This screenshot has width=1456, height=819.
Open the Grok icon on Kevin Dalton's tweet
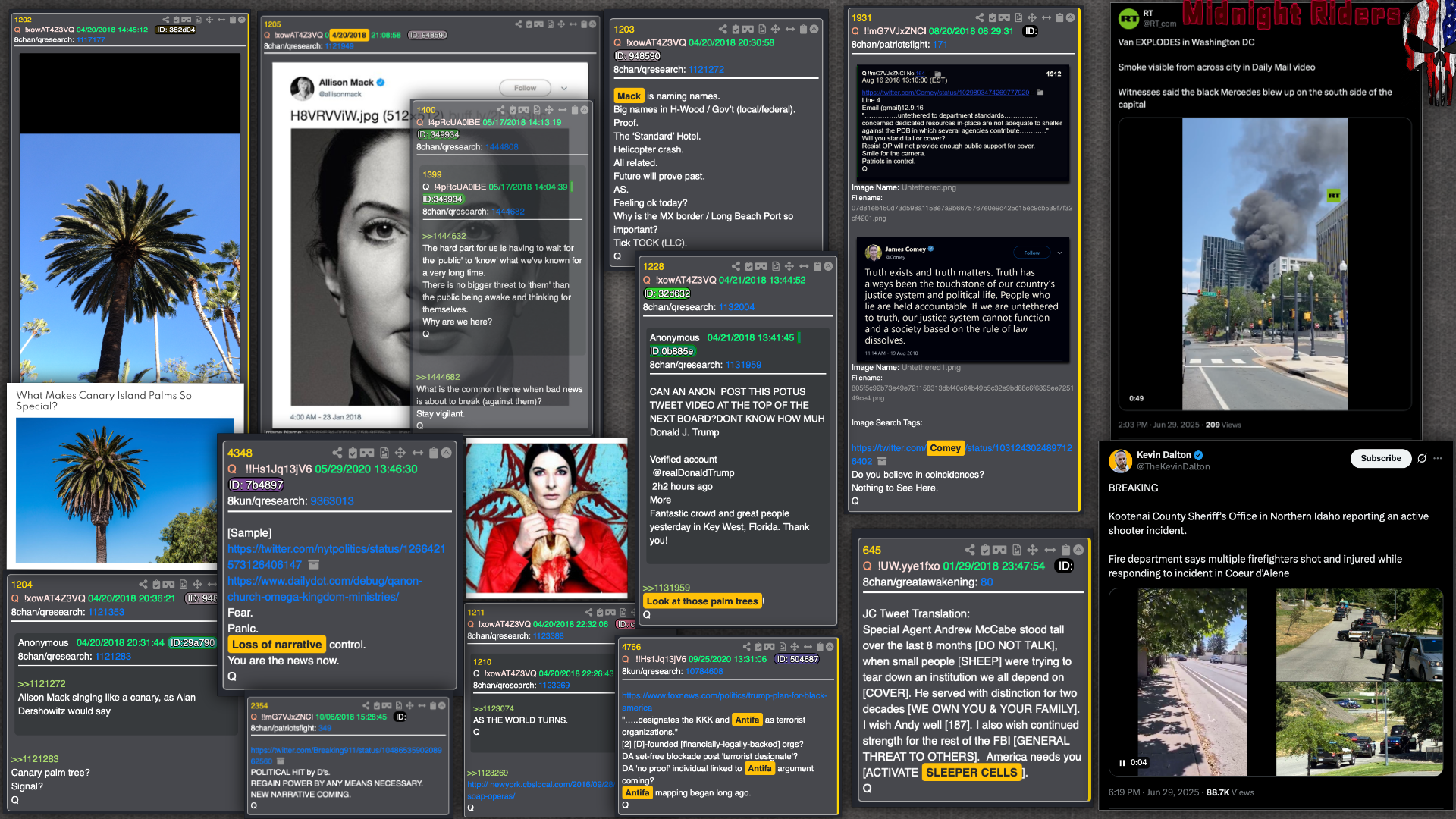pos(1422,458)
